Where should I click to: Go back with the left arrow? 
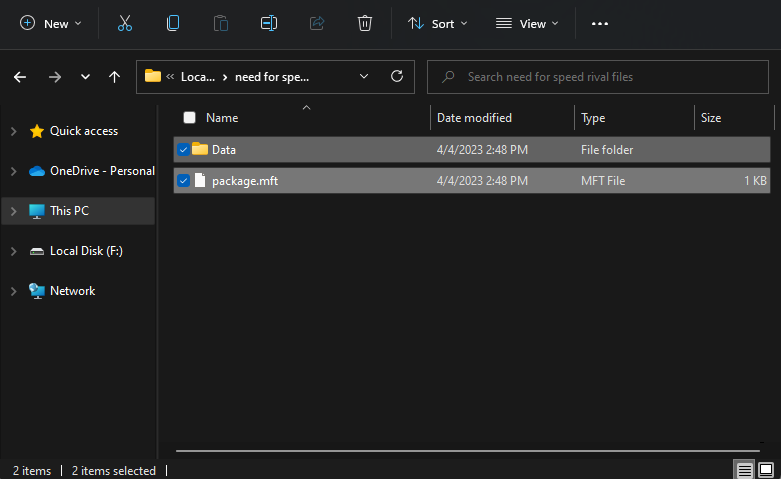coord(20,77)
